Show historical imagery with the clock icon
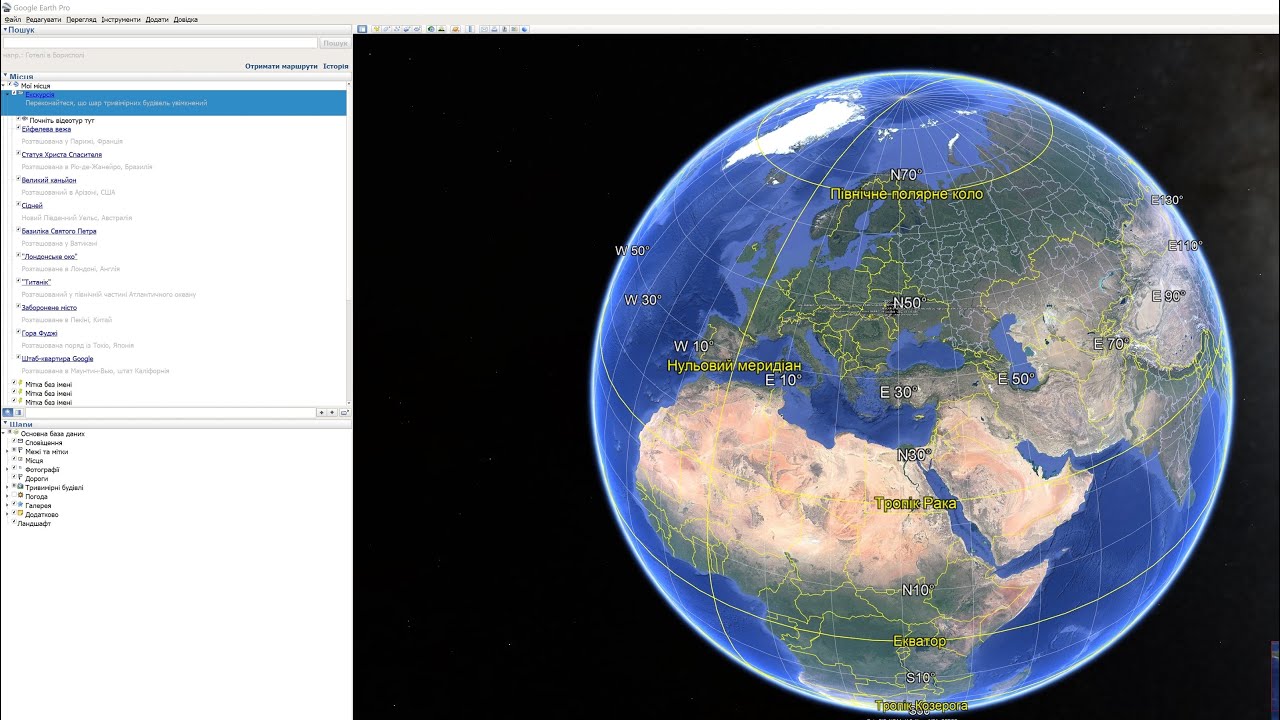Screen dimensions: 1280x720 431,29
